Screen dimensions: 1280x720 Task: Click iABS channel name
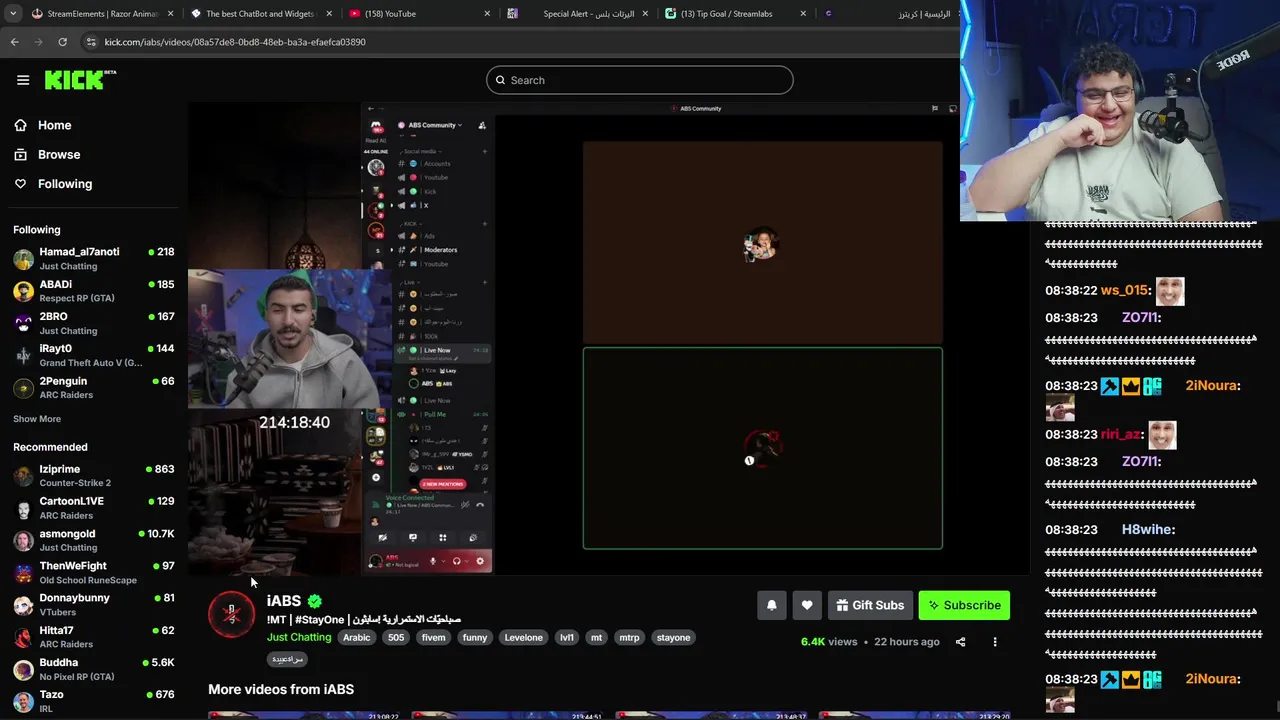coord(284,601)
